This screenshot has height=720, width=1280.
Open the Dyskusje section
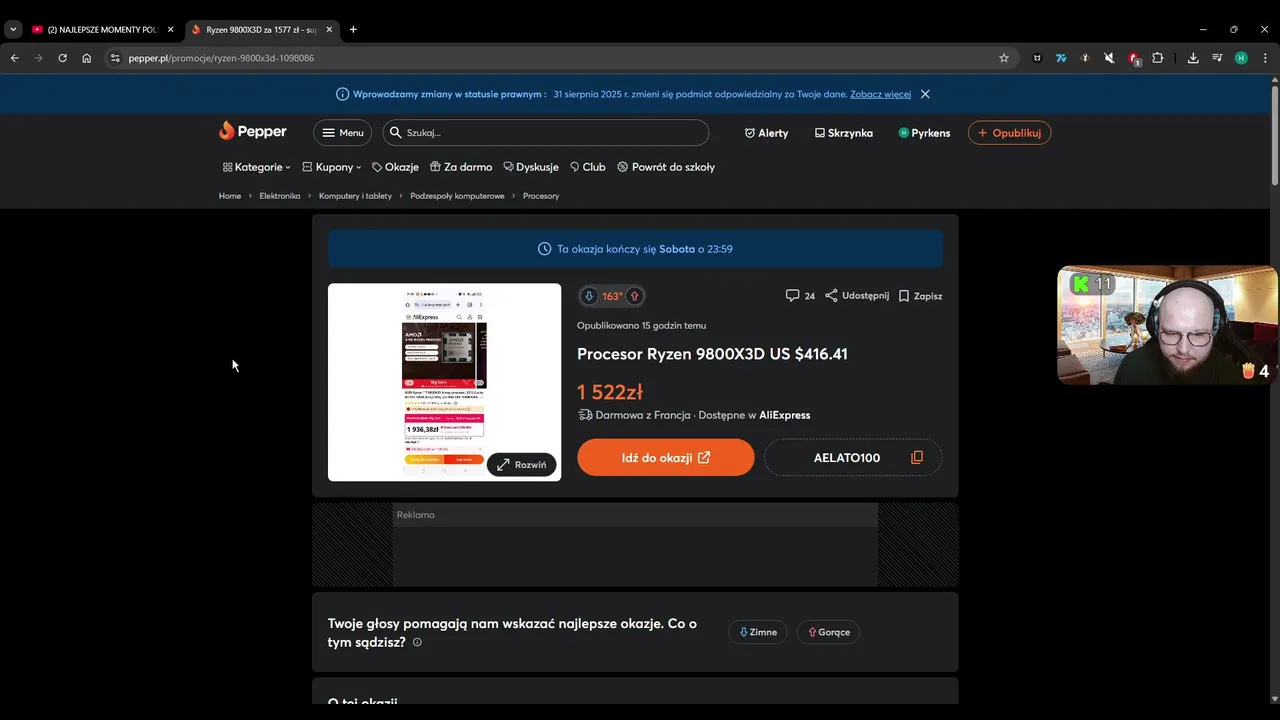531,167
